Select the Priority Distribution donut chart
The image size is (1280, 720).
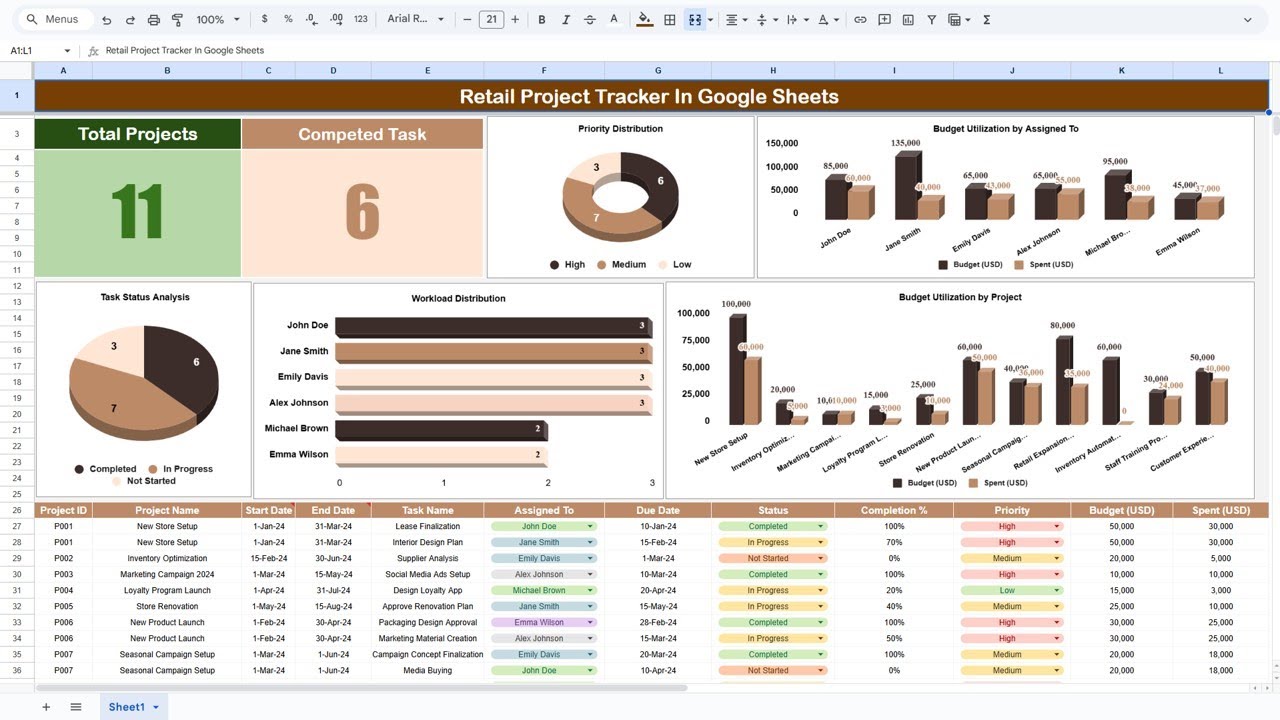[620, 197]
